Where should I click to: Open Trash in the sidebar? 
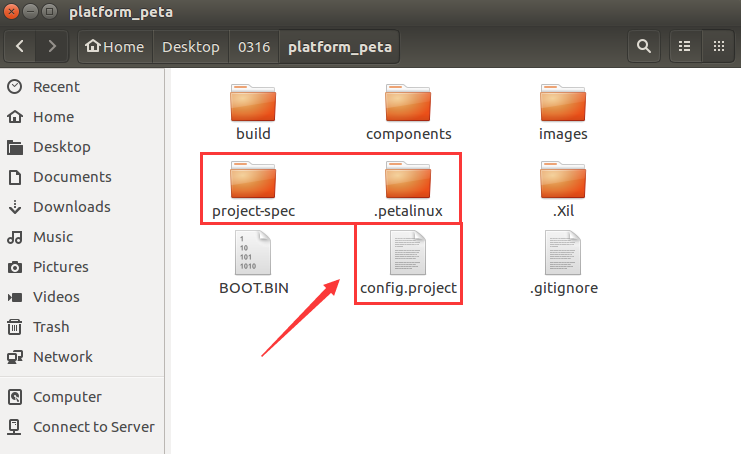click(82, 327)
